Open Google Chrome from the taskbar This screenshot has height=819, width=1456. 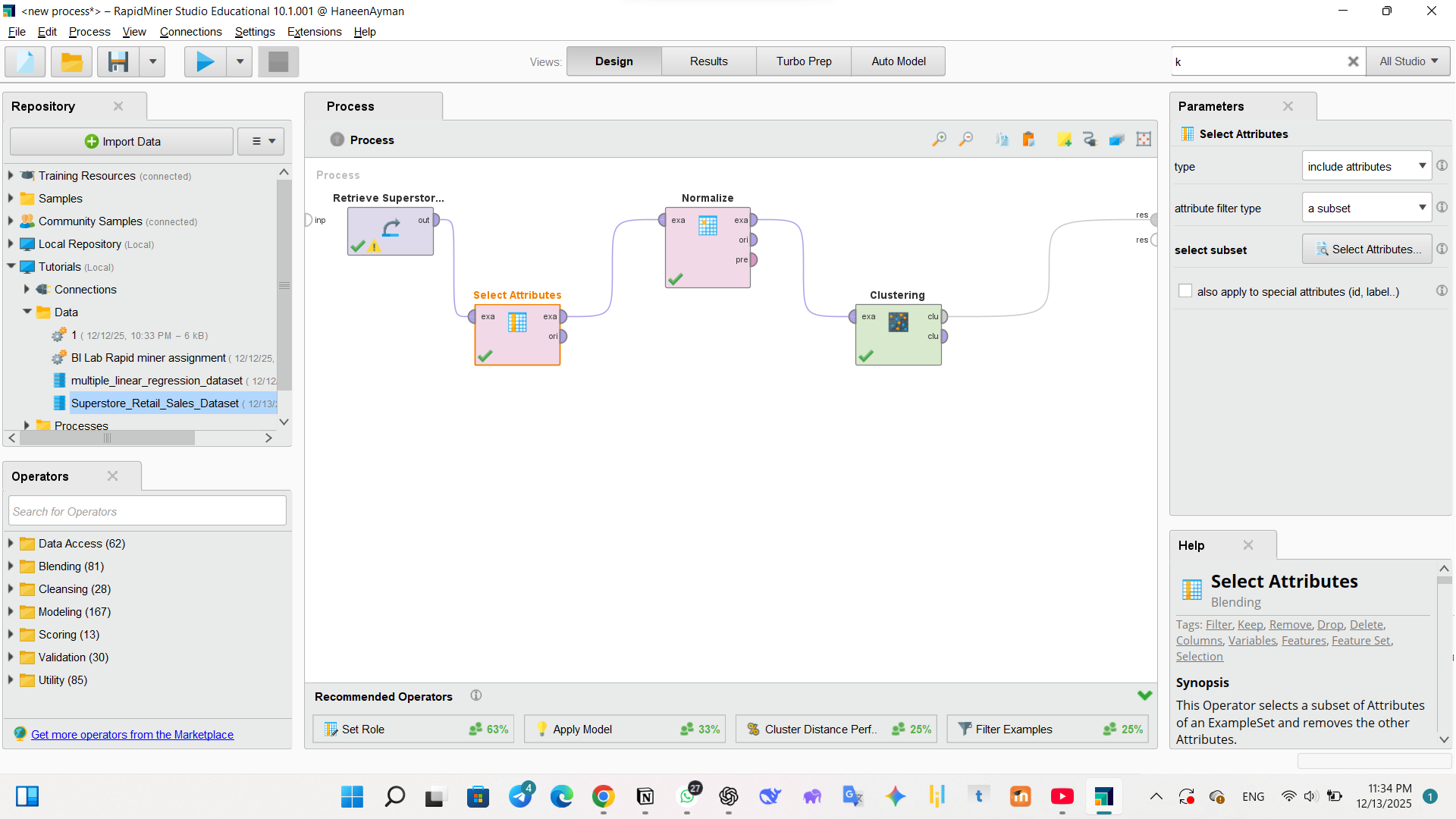(x=604, y=796)
